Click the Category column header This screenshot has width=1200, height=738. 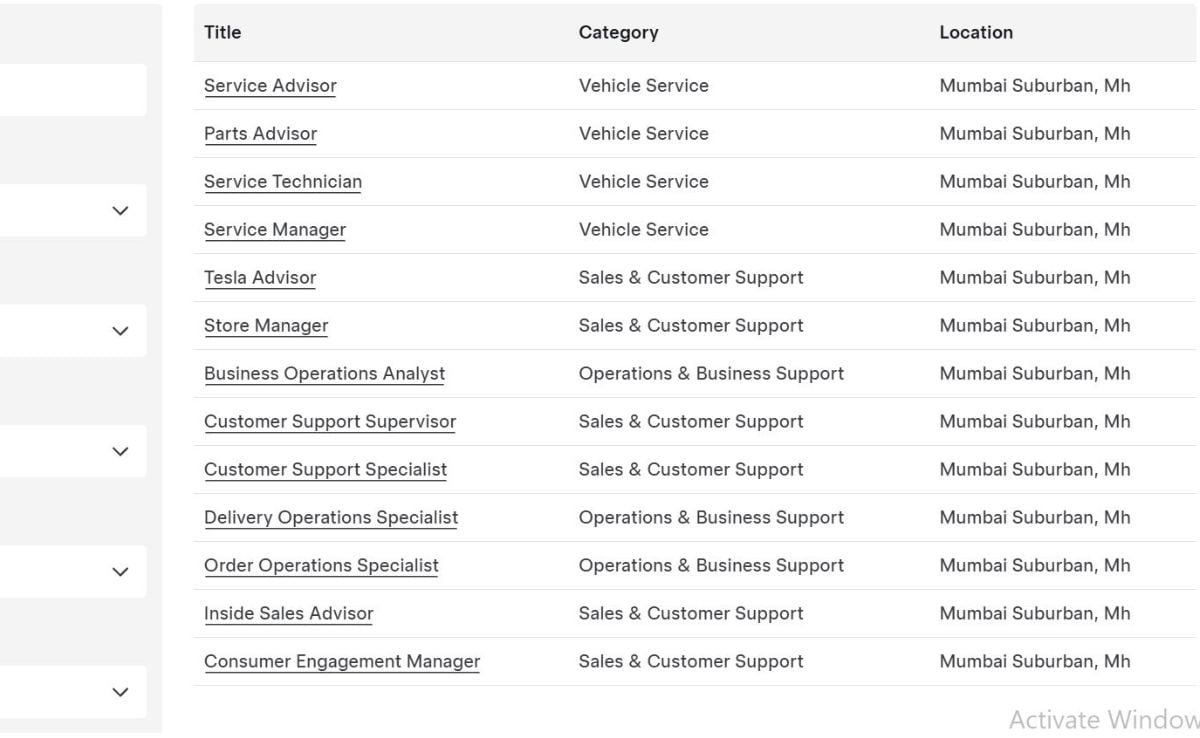pyautogui.click(x=618, y=33)
